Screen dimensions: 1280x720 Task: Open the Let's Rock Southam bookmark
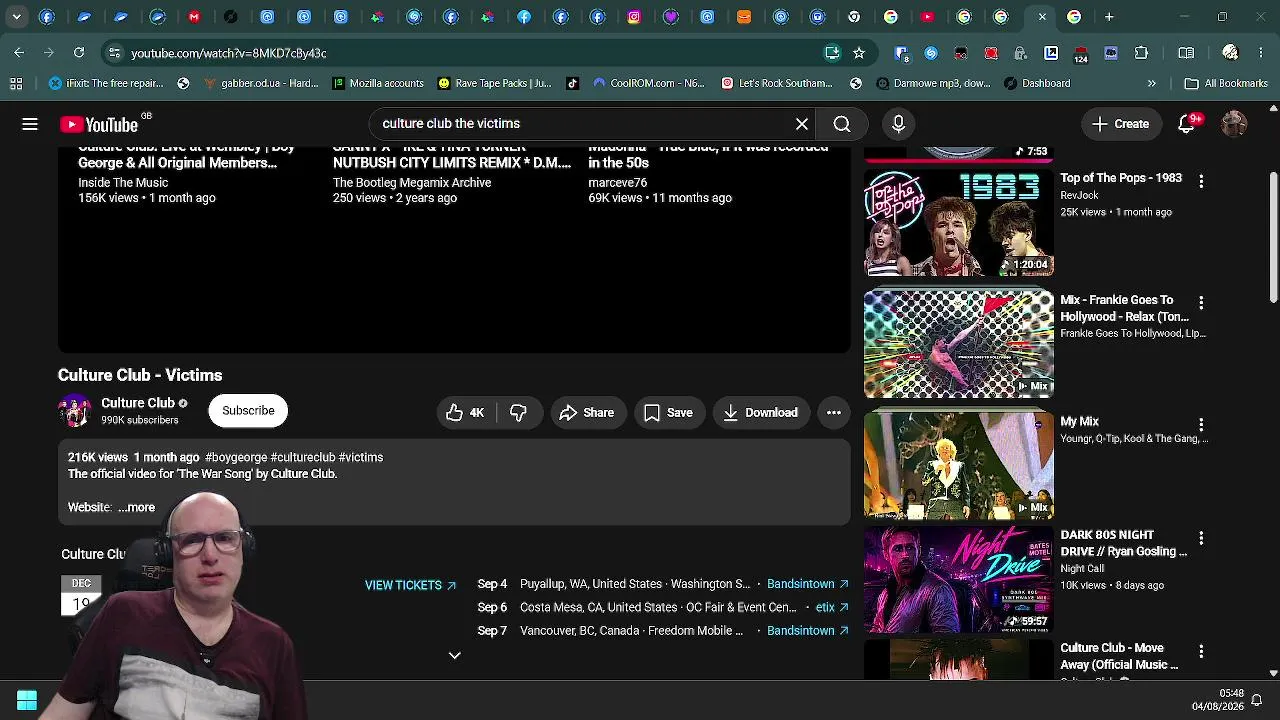(x=777, y=84)
